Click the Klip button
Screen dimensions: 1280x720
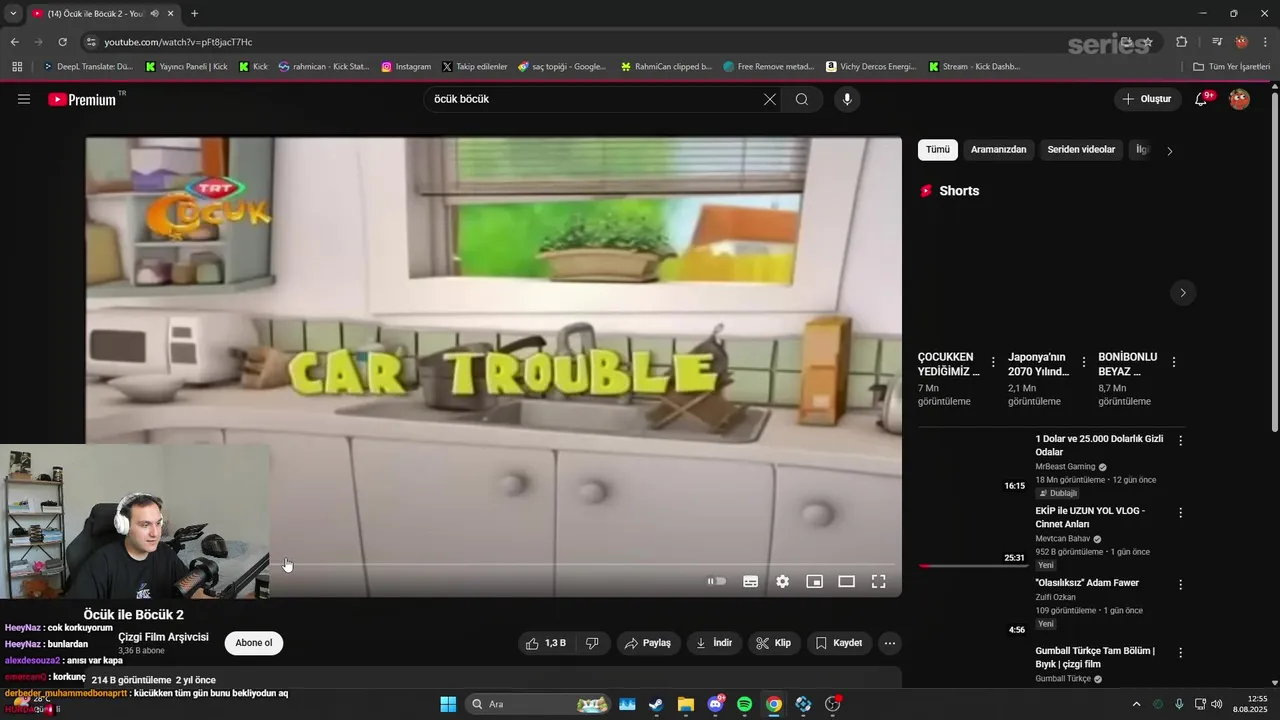(x=774, y=643)
